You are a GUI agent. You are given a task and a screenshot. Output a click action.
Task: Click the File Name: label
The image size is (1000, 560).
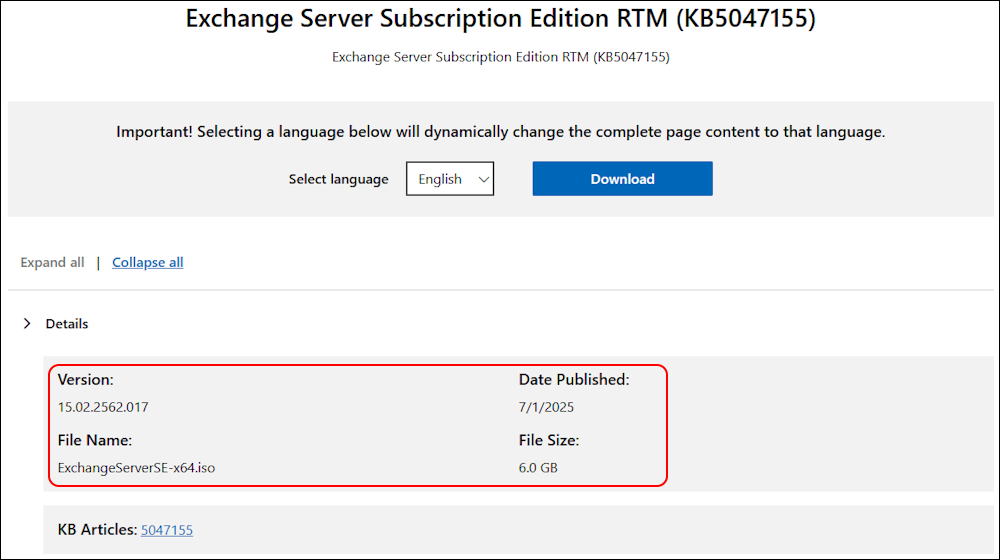point(95,440)
